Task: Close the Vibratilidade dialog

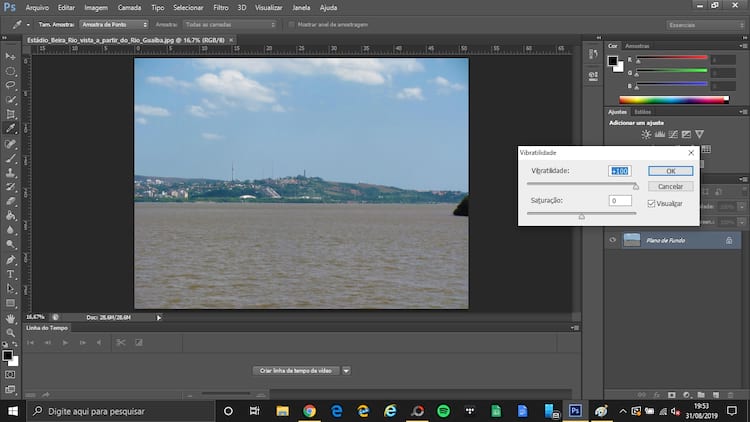Action: click(x=691, y=153)
